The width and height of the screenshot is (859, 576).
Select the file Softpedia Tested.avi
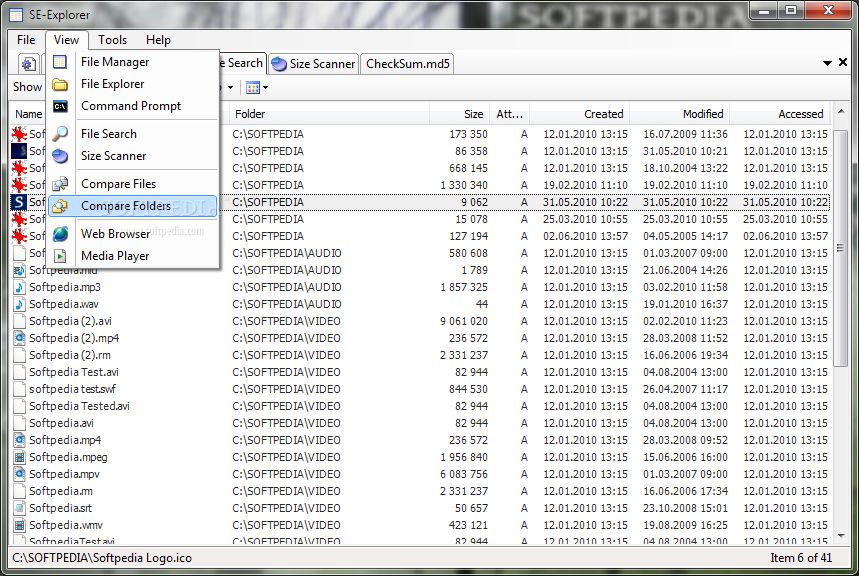[x=79, y=406]
